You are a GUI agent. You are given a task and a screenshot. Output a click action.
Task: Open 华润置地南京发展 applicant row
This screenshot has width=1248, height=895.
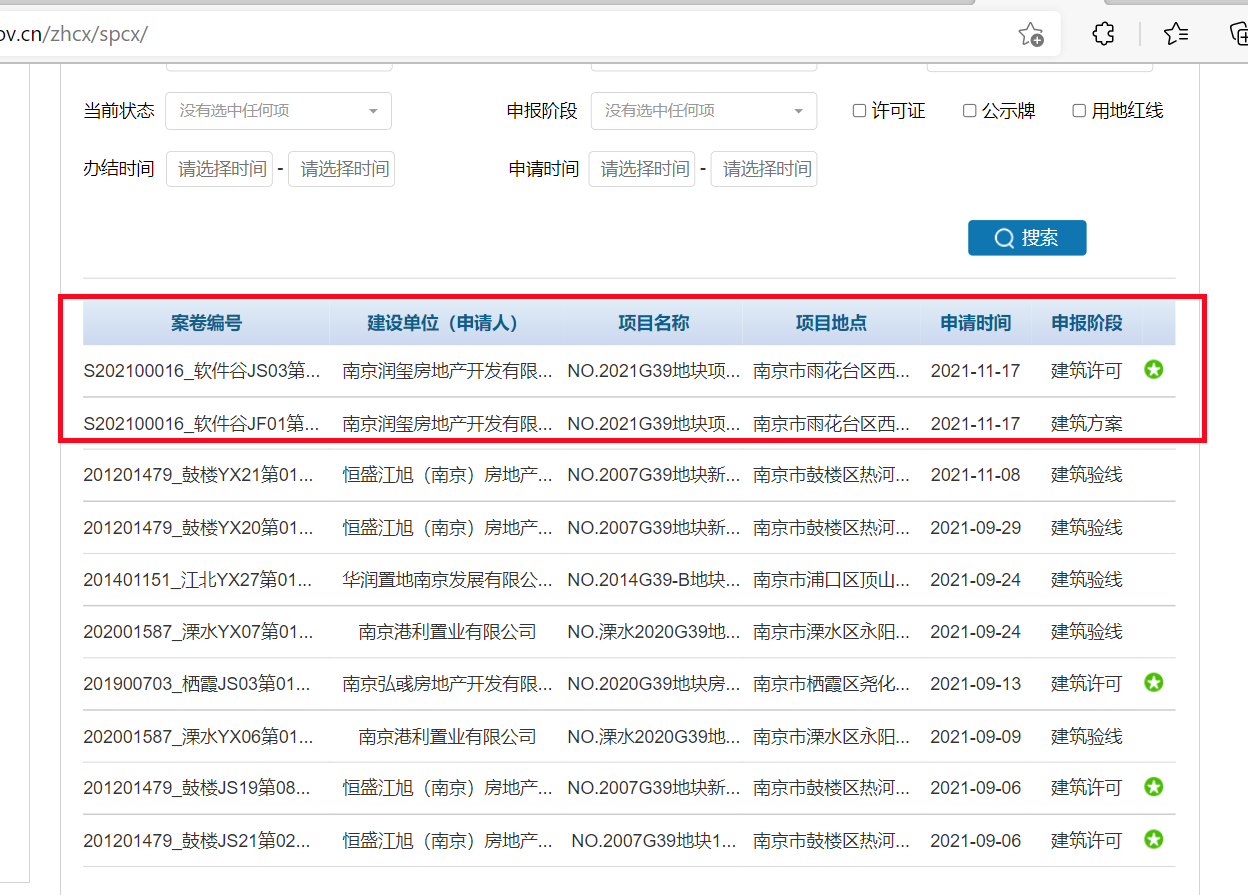pyautogui.click(x=447, y=579)
